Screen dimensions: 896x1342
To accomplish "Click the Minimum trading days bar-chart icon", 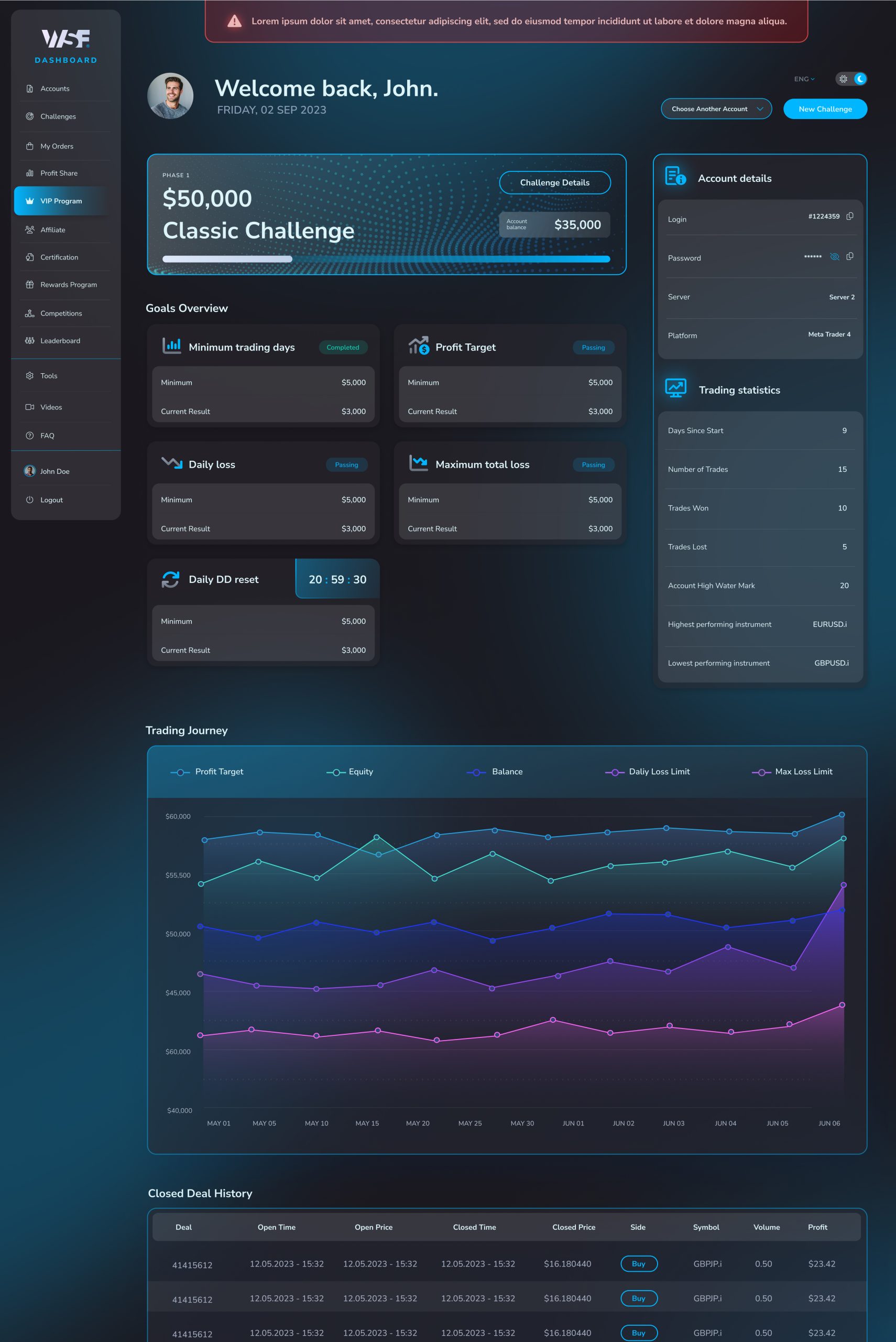I will (x=171, y=345).
